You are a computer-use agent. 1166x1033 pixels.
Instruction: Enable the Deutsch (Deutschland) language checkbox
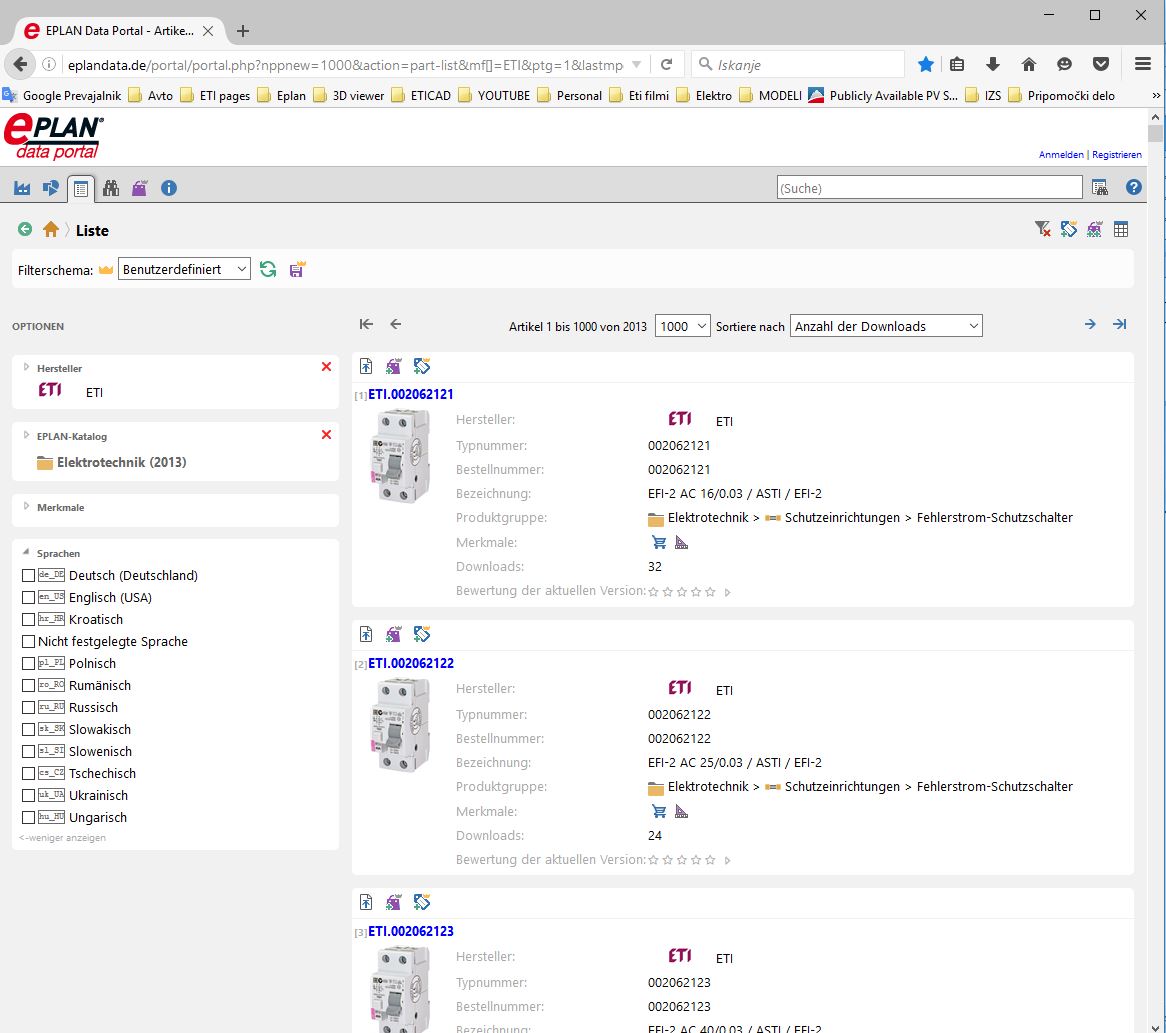[x=28, y=575]
